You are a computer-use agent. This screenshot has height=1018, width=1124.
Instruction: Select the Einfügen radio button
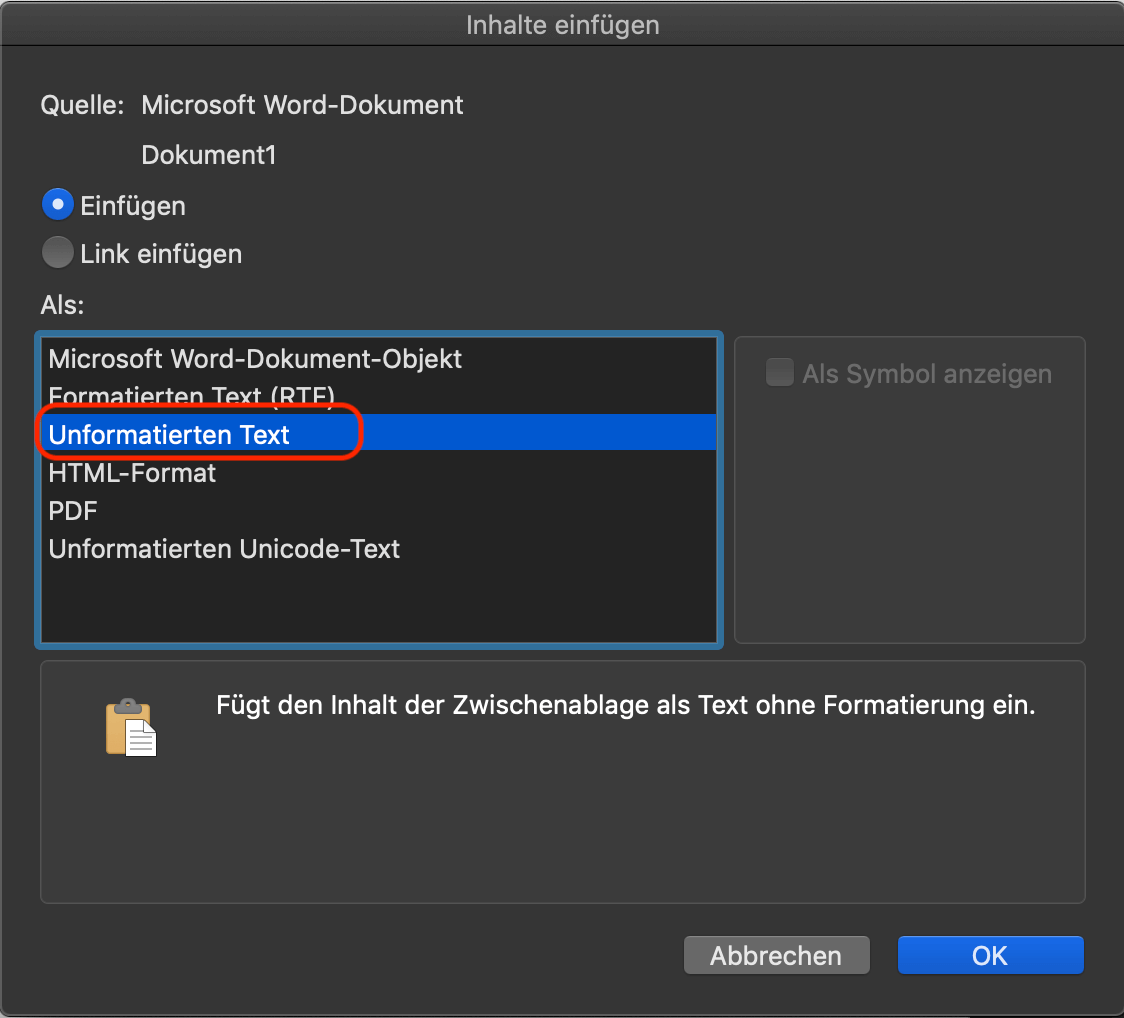pos(57,205)
